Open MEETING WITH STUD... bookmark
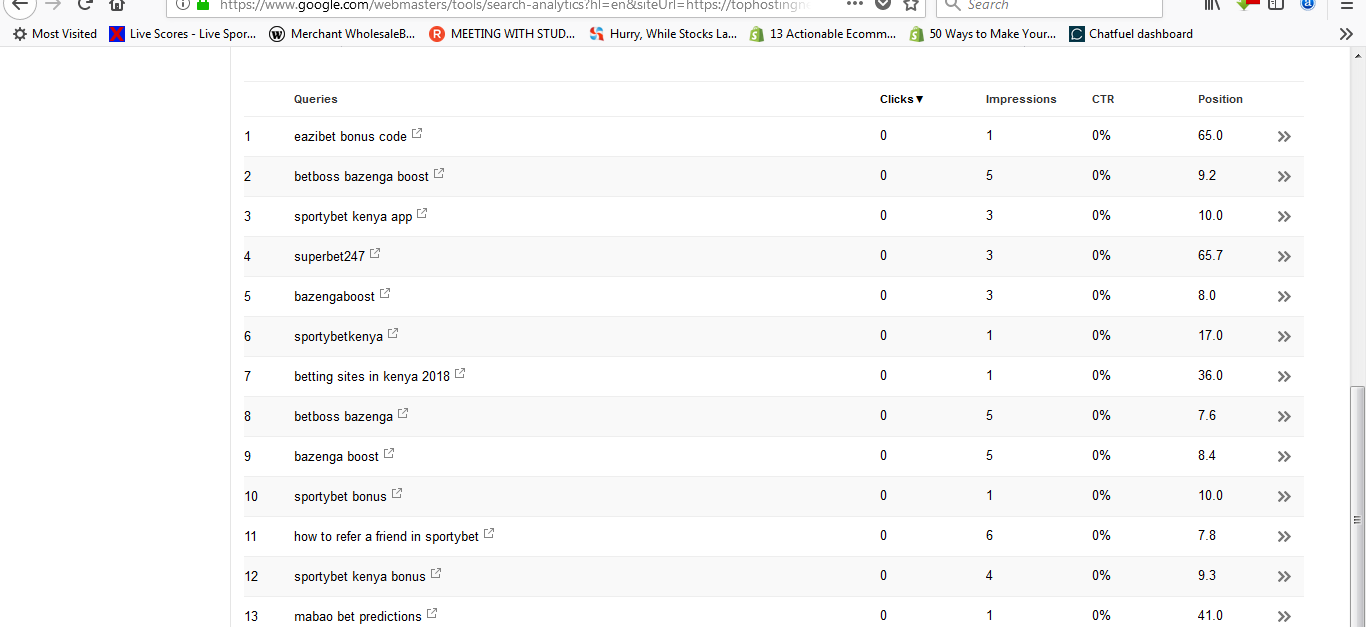 click(x=503, y=34)
